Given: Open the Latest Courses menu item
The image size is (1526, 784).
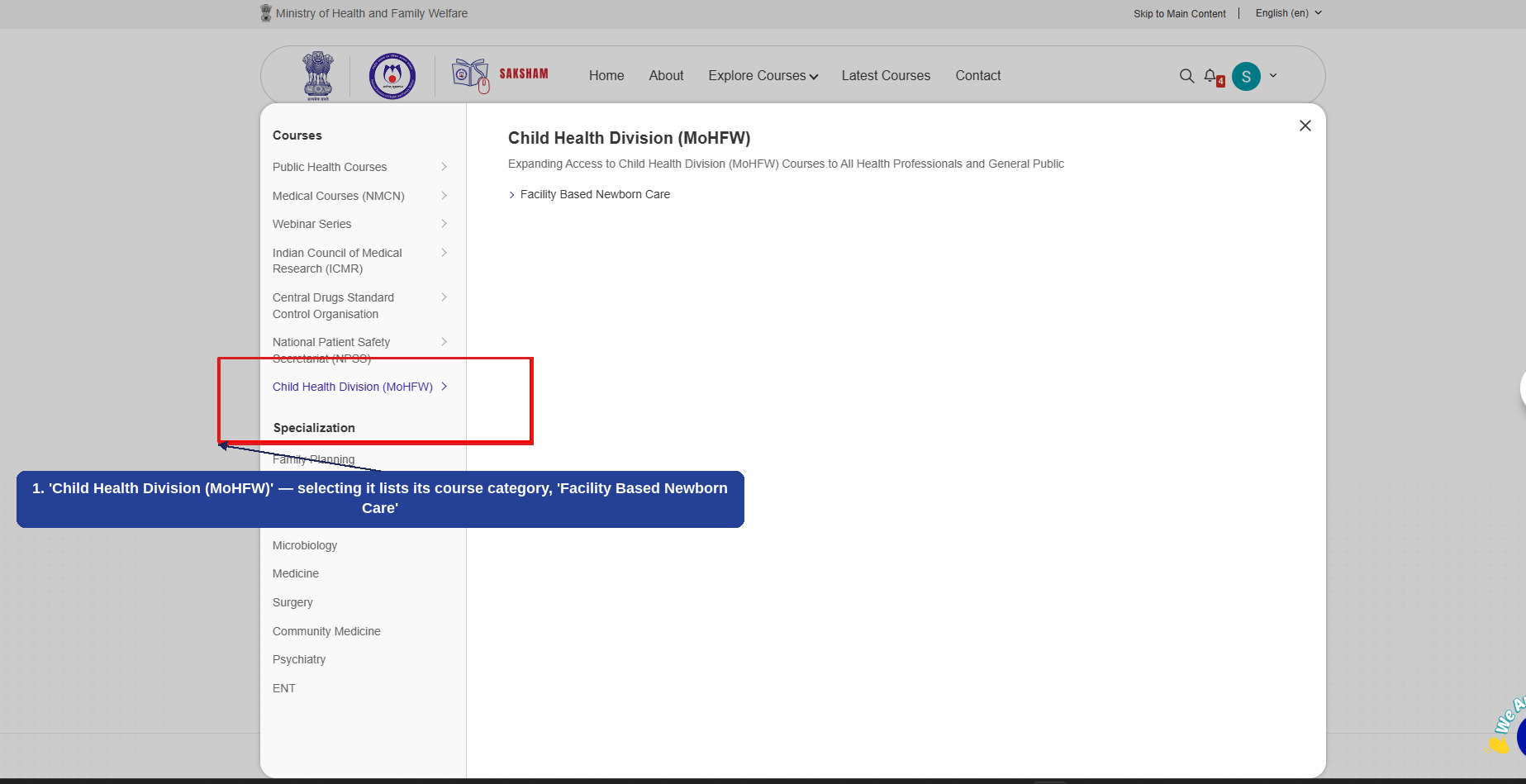Looking at the screenshot, I should point(886,75).
